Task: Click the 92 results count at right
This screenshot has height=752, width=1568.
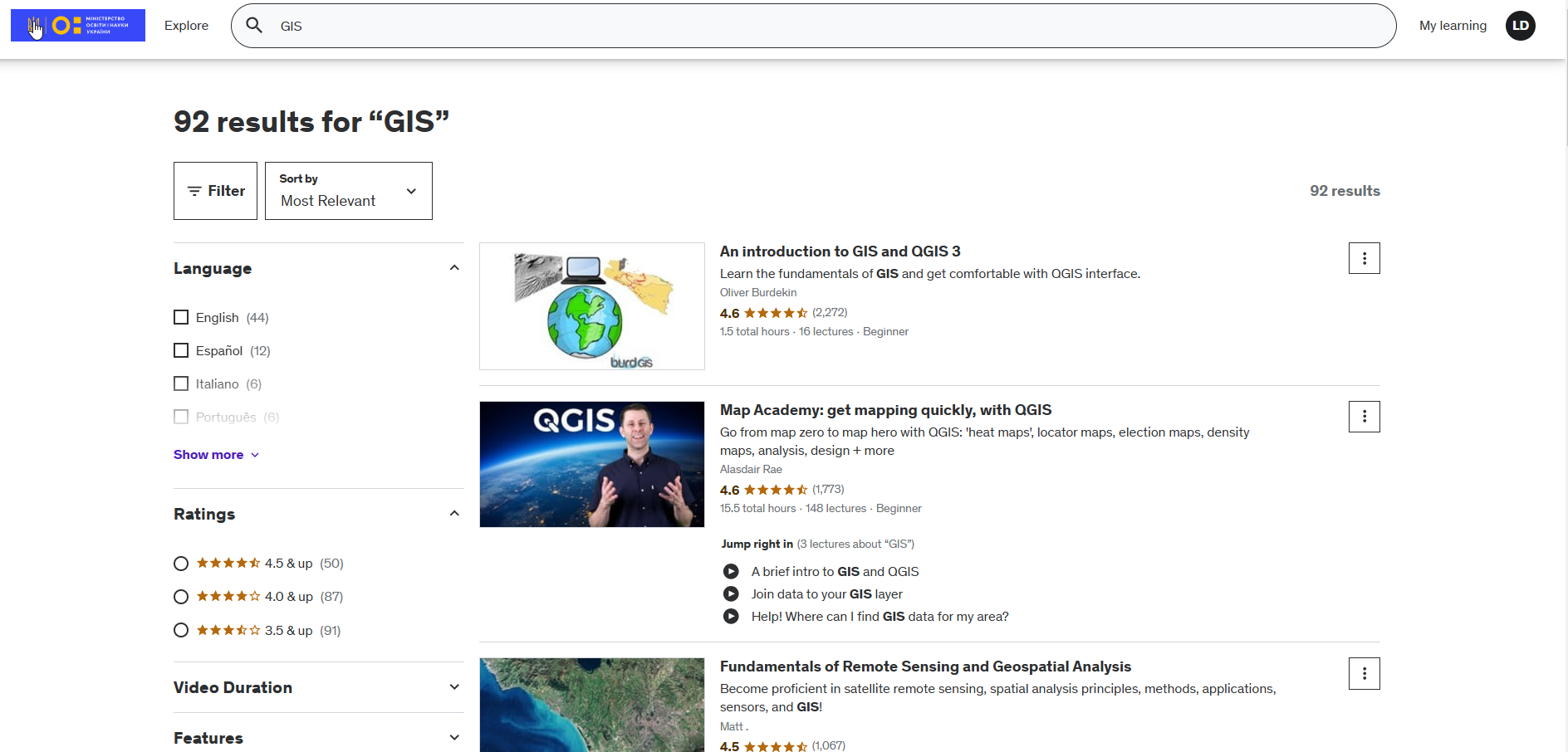Action: 1345,191
